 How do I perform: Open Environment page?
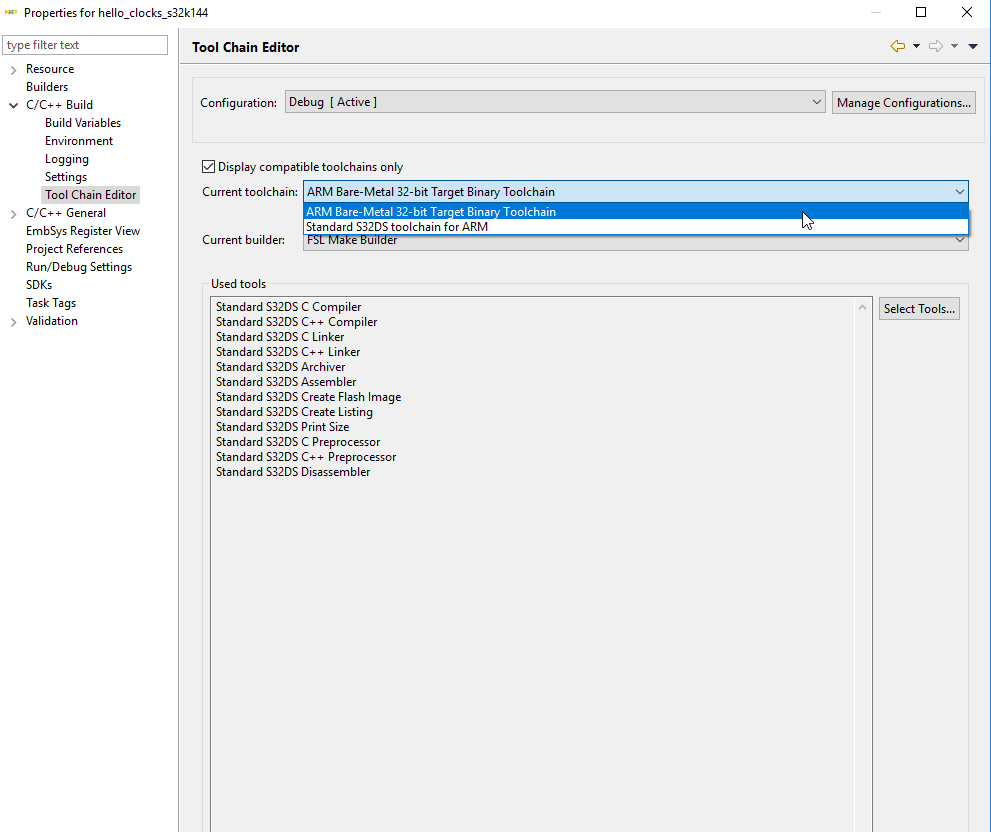79,141
